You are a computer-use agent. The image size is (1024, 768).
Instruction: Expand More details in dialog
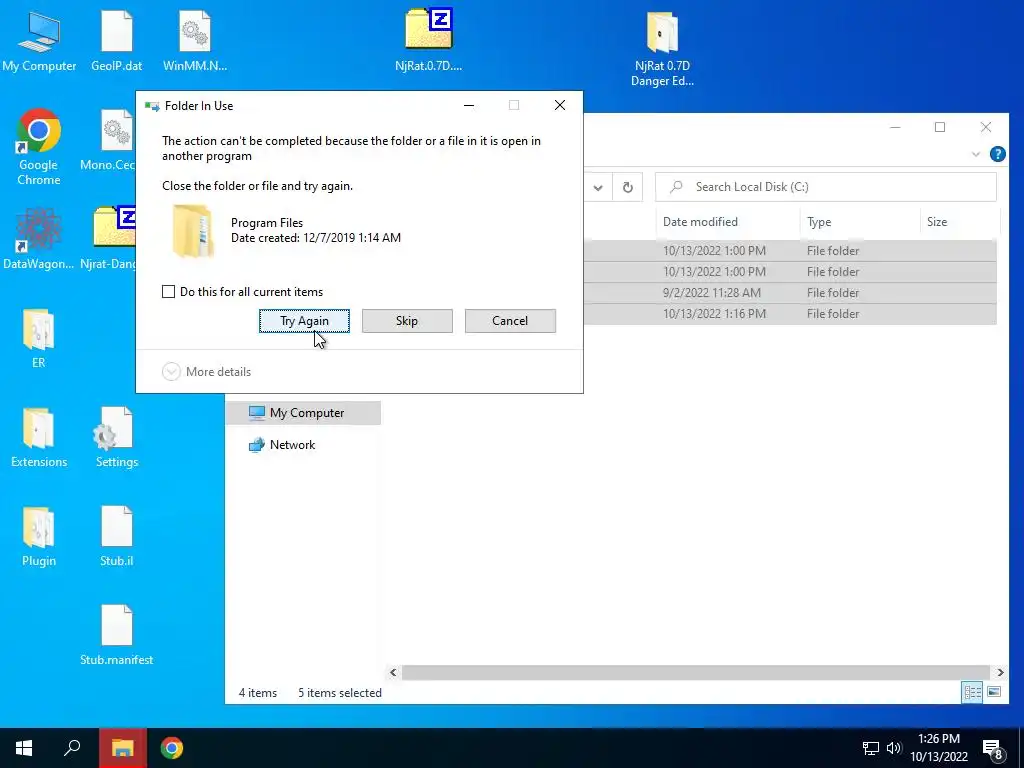pos(206,372)
